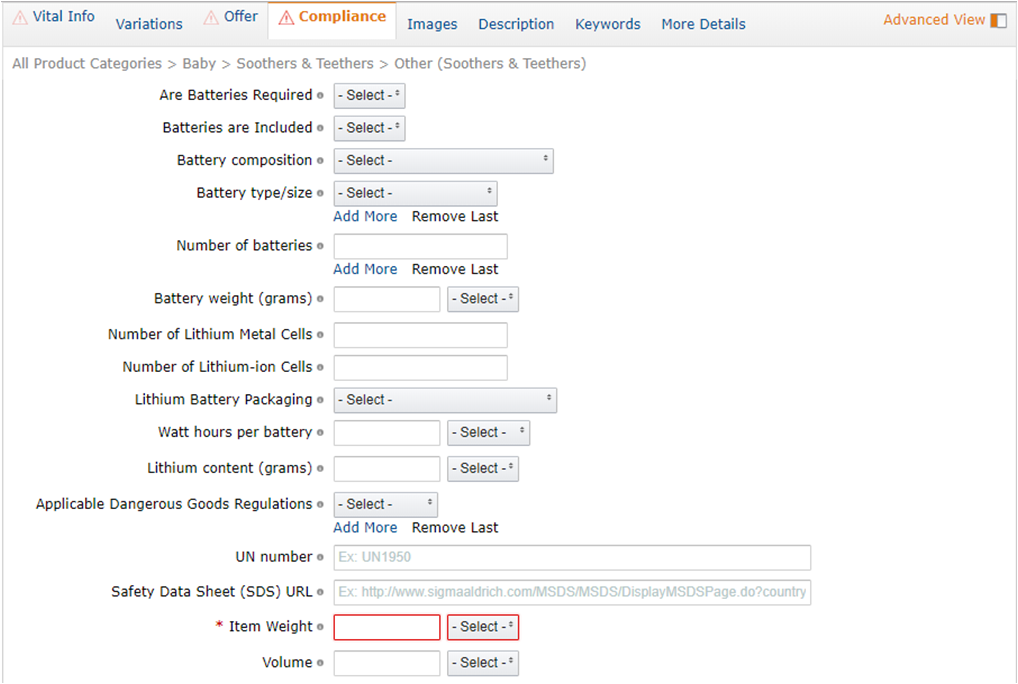1018x684 pixels.
Task: Click the warning icon on Vital Info tab
Action: [x=19, y=17]
